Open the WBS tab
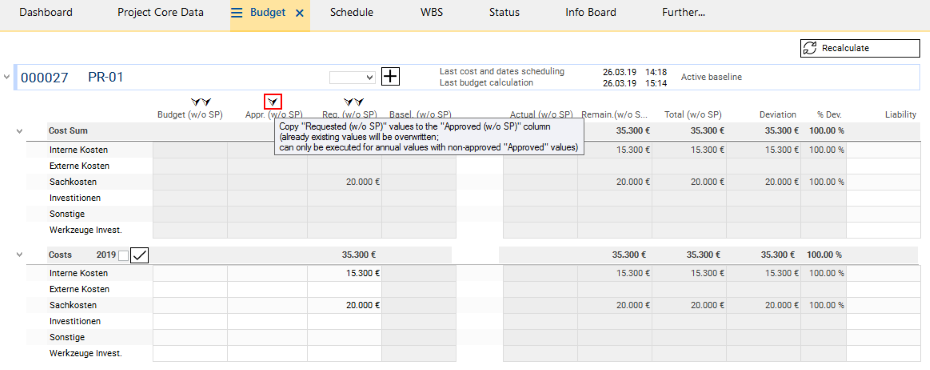The width and height of the screenshot is (930, 370). tap(431, 12)
